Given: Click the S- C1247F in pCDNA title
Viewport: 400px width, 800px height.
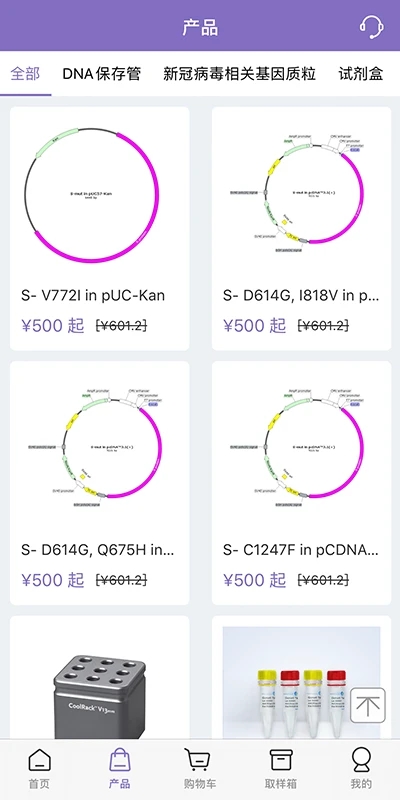Looking at the screenshot, I should click(301, 551).
